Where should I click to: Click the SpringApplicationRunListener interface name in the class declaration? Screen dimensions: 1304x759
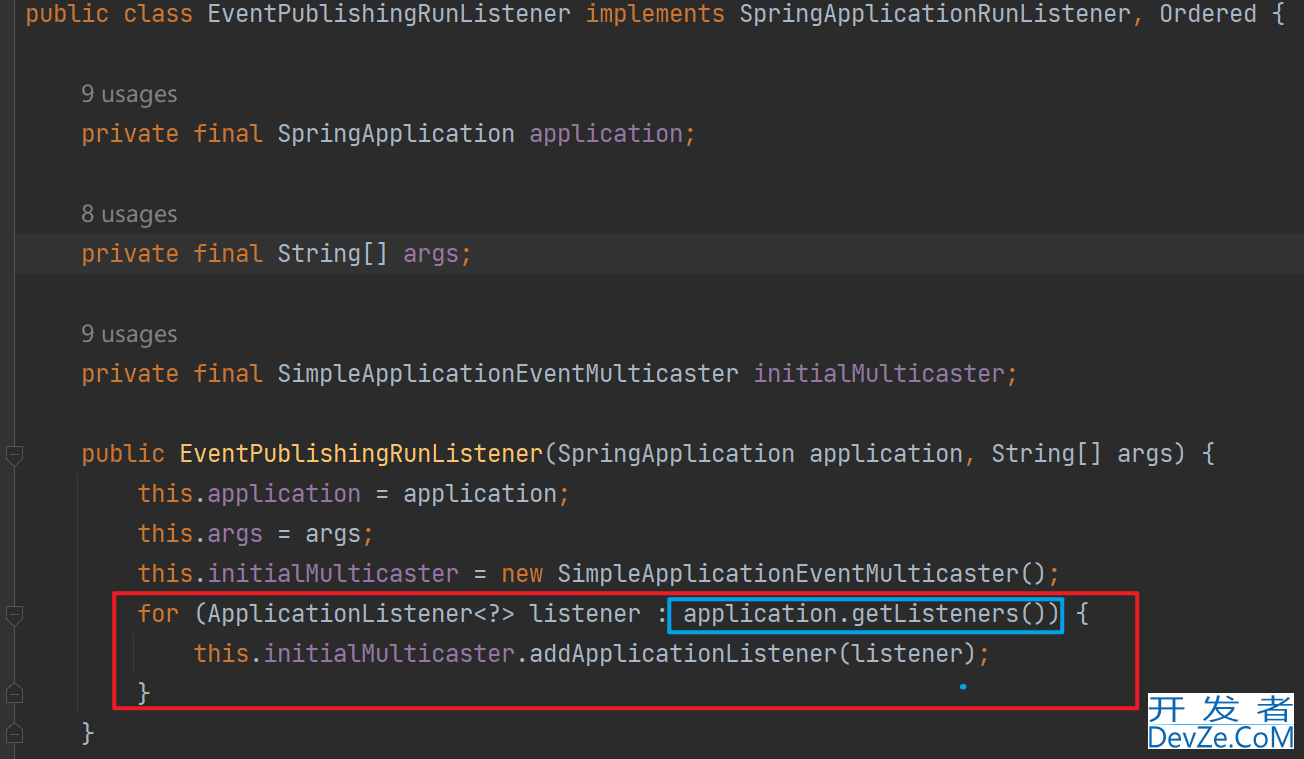(x=935, y=14)
